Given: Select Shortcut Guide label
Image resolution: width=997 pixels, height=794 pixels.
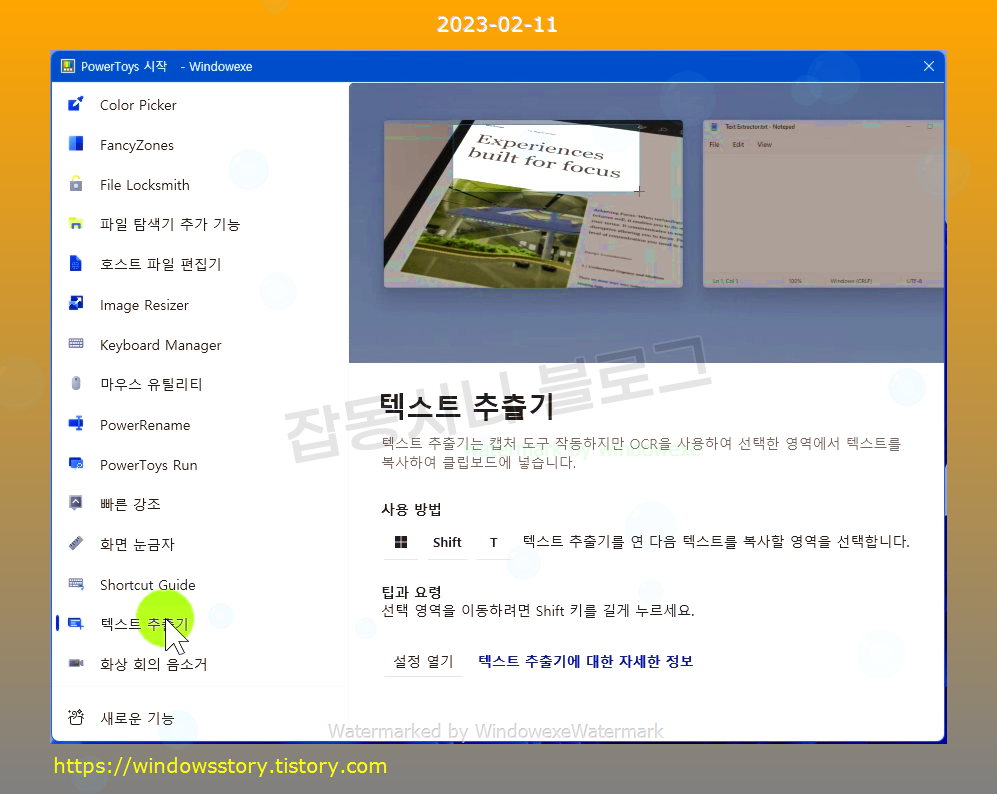Looking at the screenshot, I should pos(148,585).
